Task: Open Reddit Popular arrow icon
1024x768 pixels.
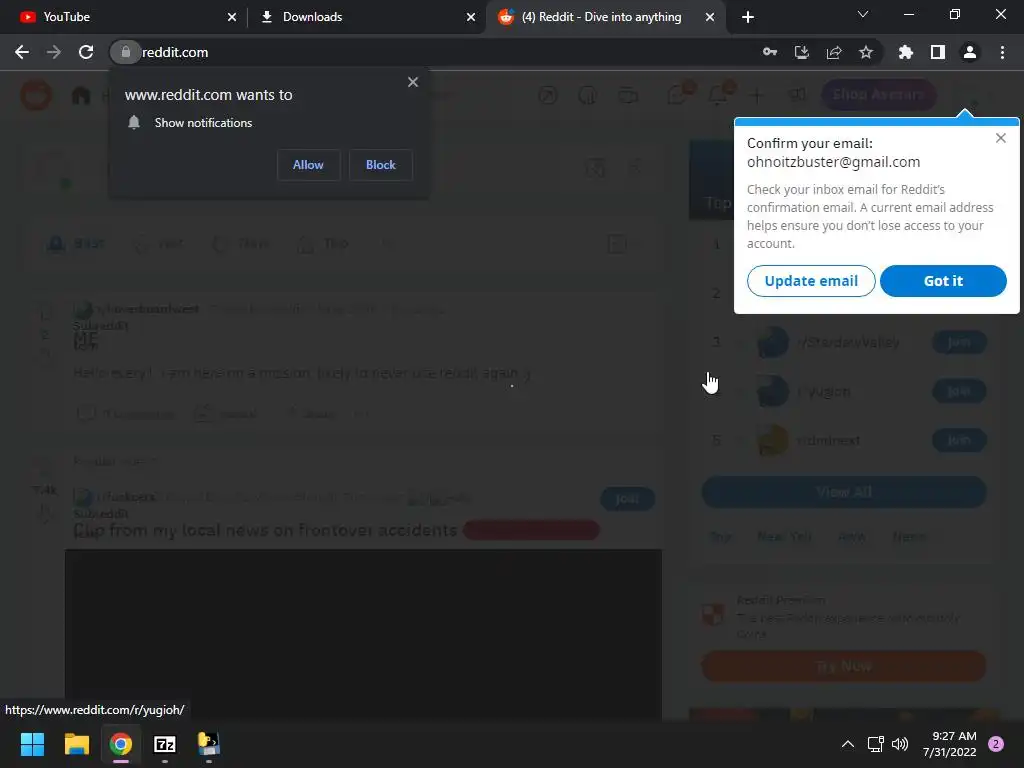Action: 548,95
